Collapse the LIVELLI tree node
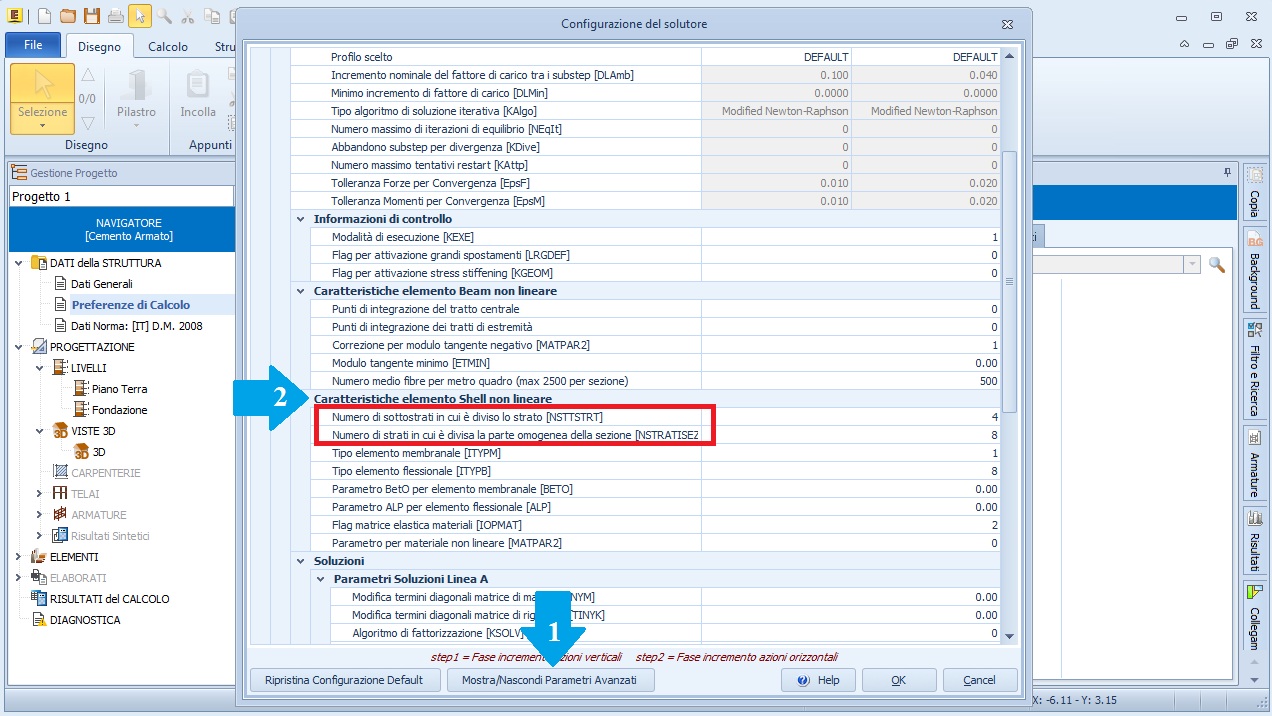 pyautogui.click(x=39, y=368)
